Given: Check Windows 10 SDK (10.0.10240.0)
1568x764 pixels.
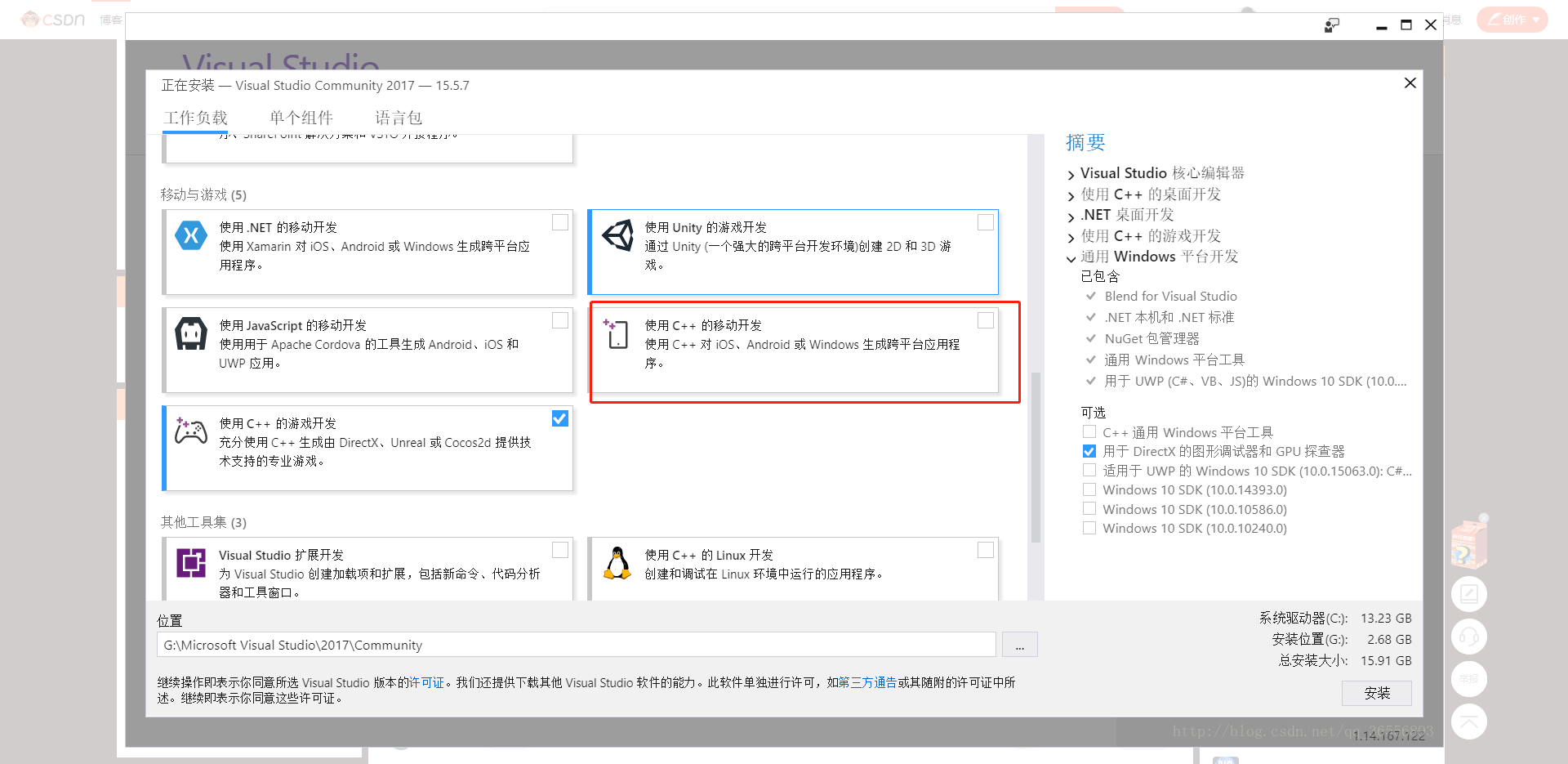Looking at the screenshot, I should (1089, 528).
